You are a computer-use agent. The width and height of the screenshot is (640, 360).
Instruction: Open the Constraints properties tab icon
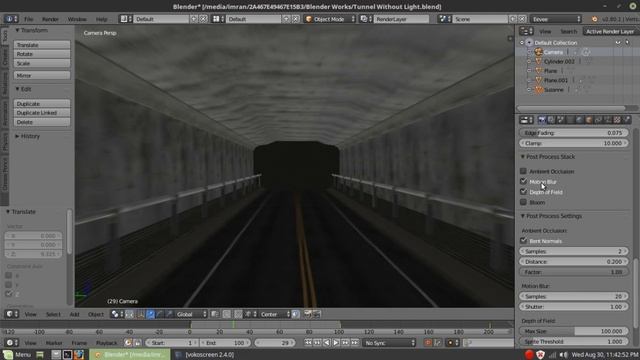[x=598, y=120]
